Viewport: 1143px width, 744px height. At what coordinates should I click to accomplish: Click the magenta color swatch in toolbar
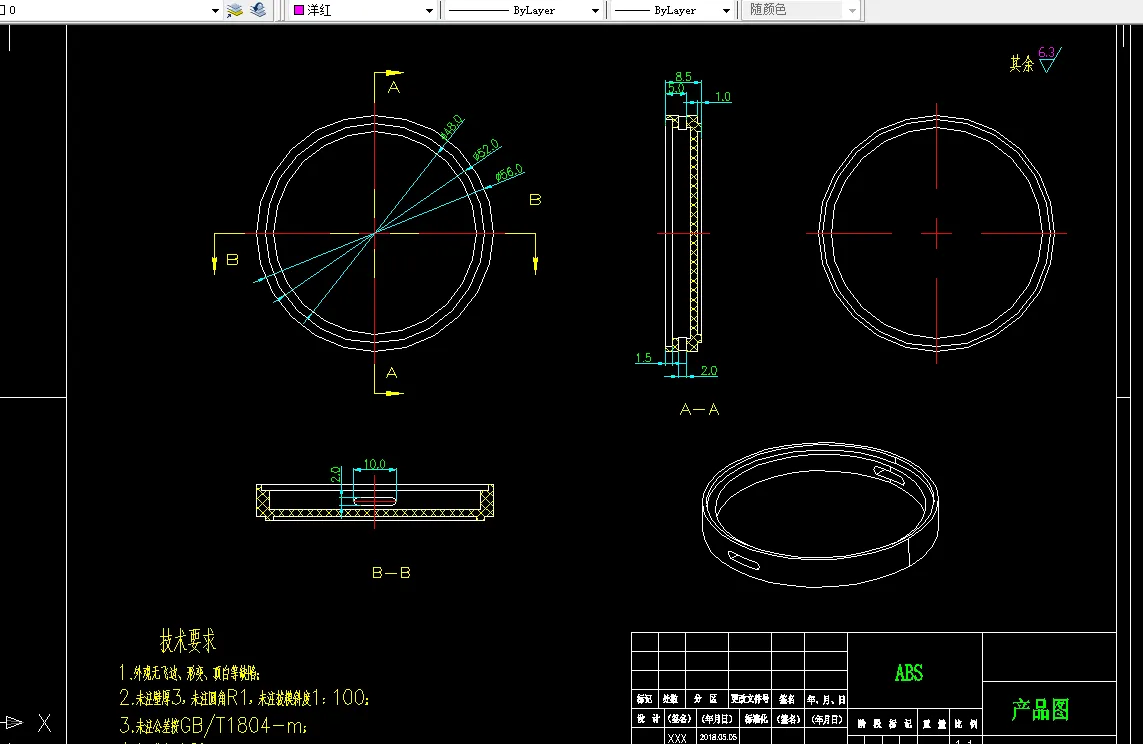point(298,10)
